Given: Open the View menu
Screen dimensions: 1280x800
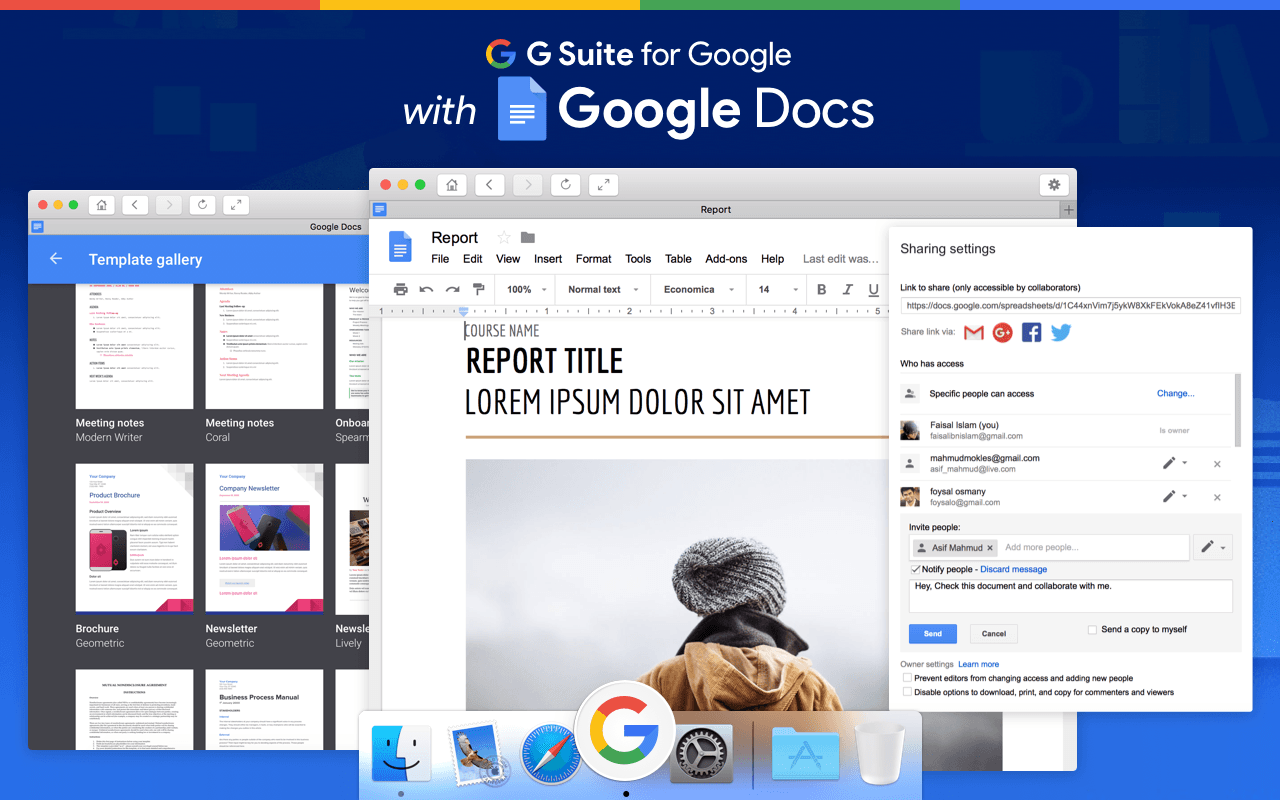Looking at the screenshot, I should click(x=508, y=259).
